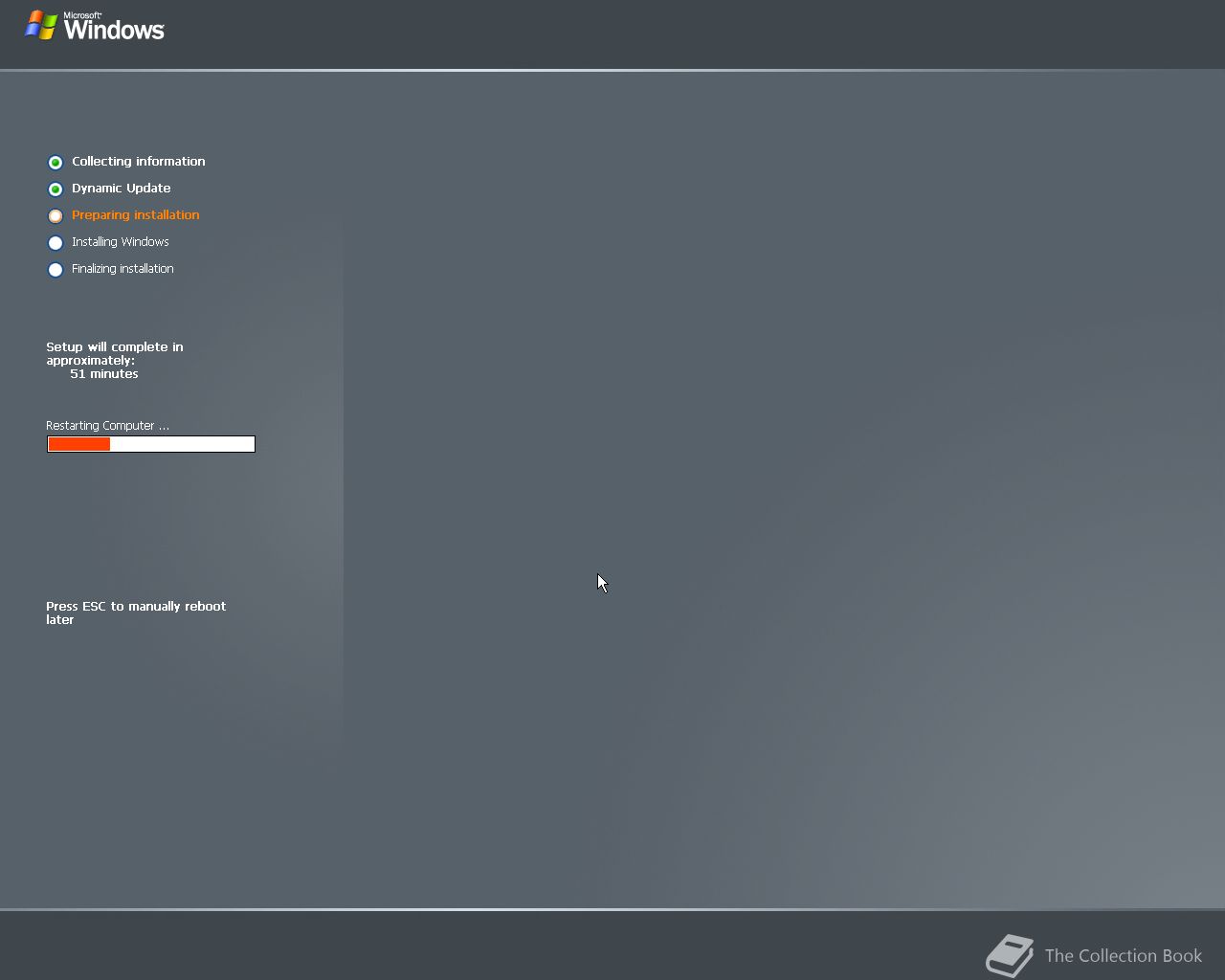The image size is (1225, 980).
Task: Click the '51 minutes' time estimate
Action: click(103, 374)
